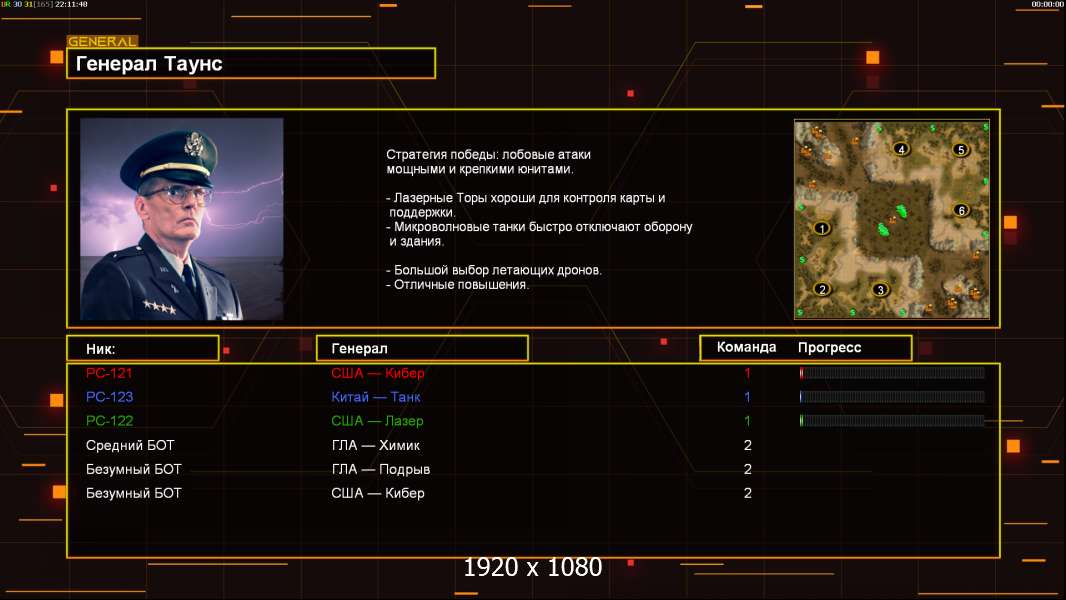This screenshot has width=1066, height=600.
Task: Click red США — Кибер general entry
Action: tap(378, 373)
